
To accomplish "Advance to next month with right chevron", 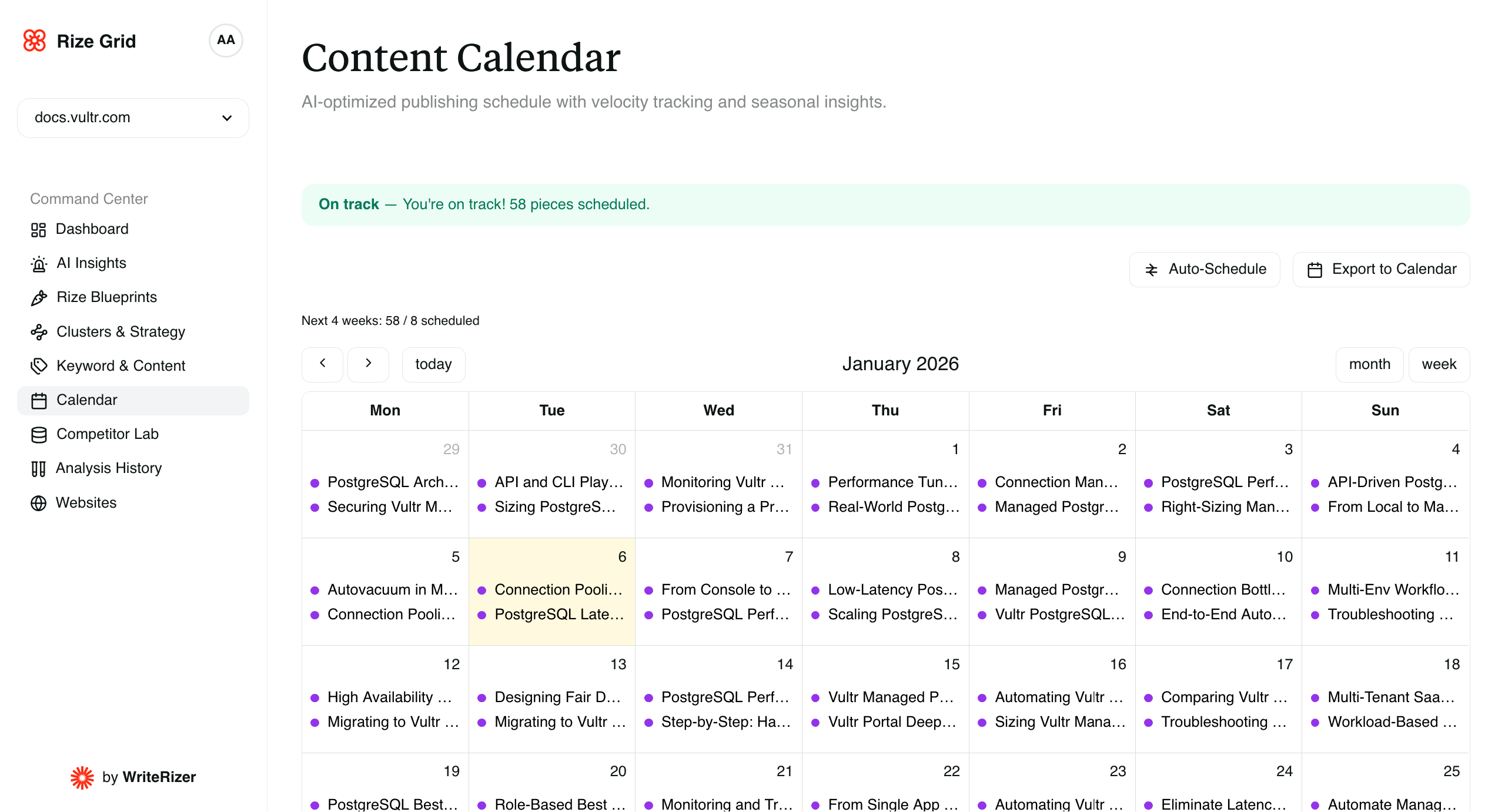I will 368,364.
